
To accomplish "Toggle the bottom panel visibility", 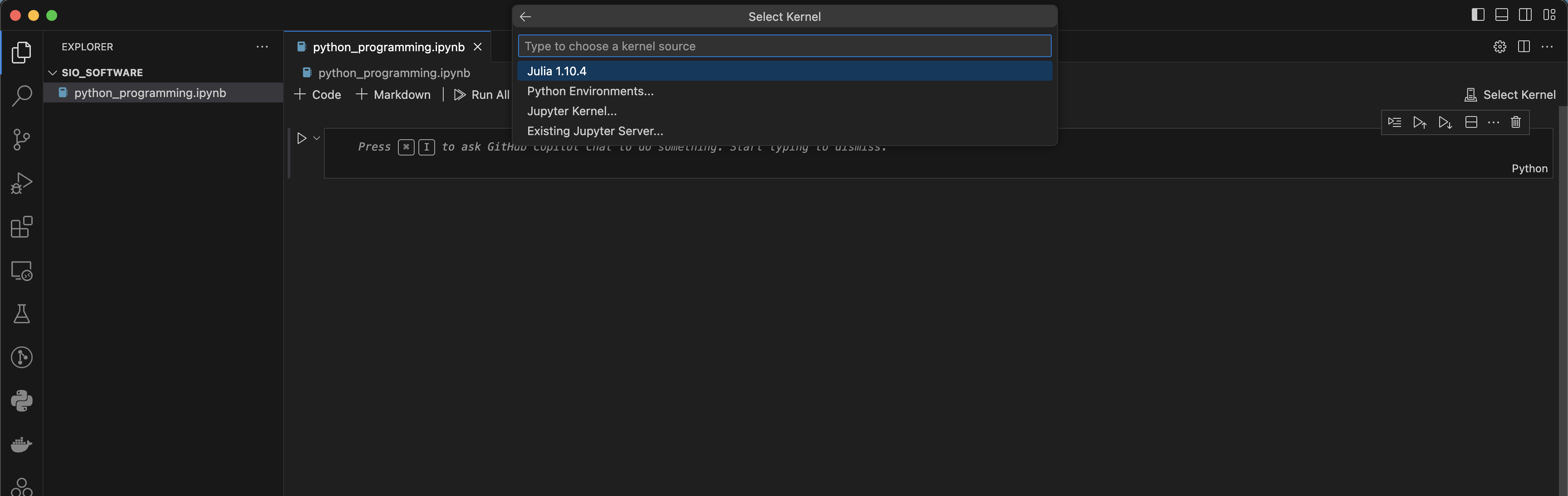I will (x=1501, y=15).
